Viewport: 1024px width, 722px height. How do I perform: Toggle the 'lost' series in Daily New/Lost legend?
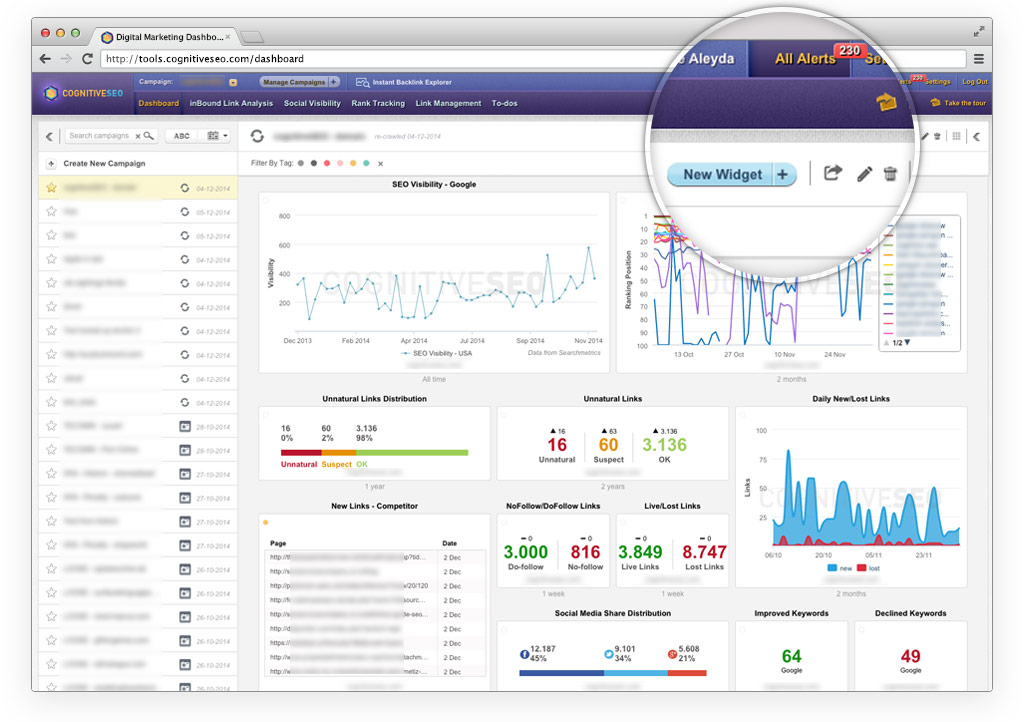869,568
